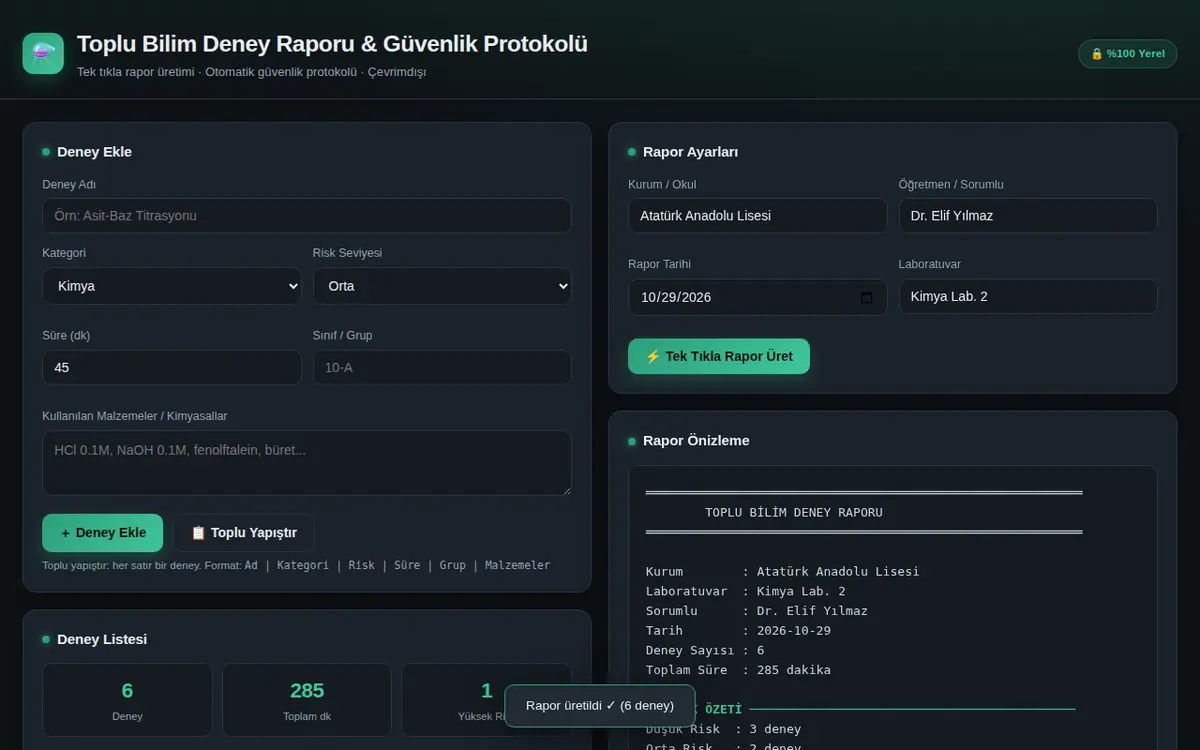Expand the Risk Seviyesi dropdown set to Orta
Screen dimensions: 1200x750
coord(442,286)
